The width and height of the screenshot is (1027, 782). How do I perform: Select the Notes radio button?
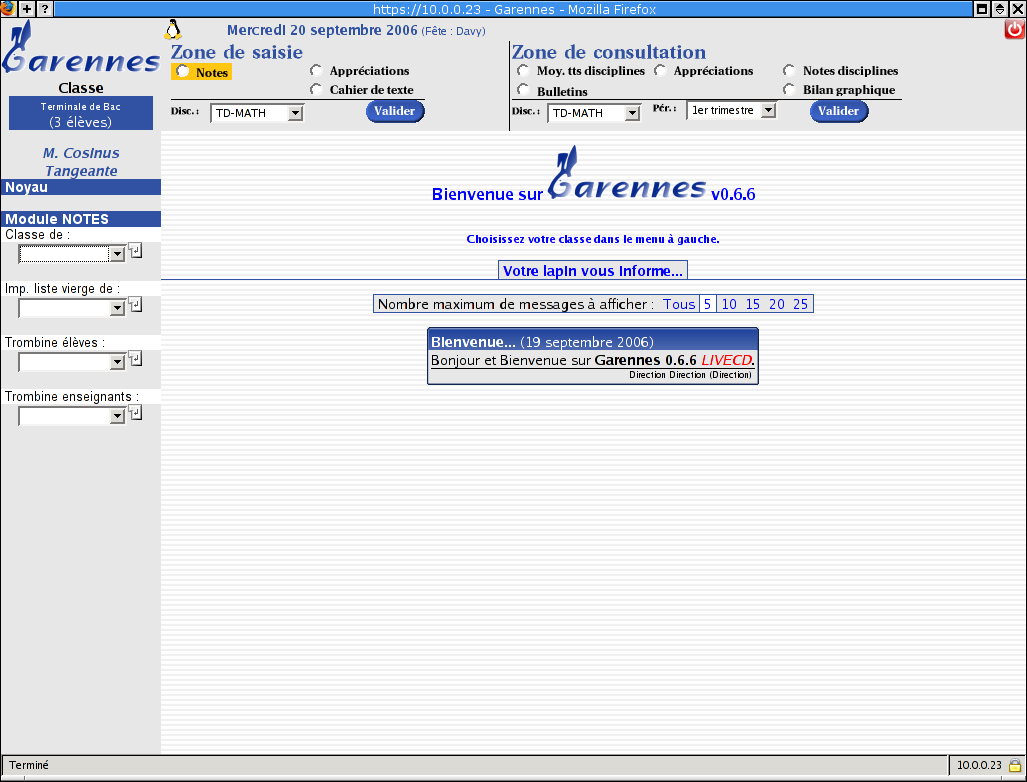(x=183, y=72)
